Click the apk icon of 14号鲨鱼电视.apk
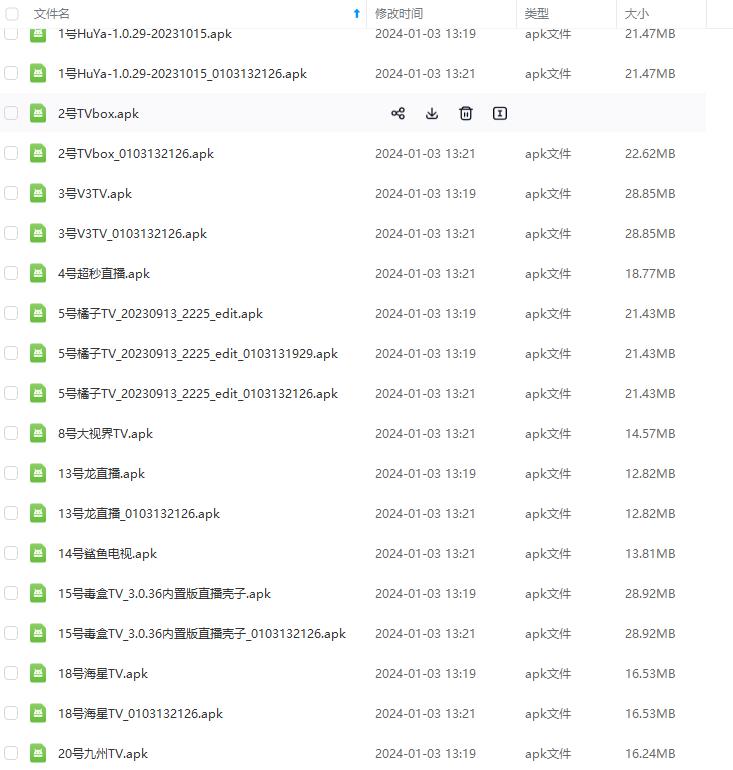Screen dimensions: 733x770 (x=38, y=553)
